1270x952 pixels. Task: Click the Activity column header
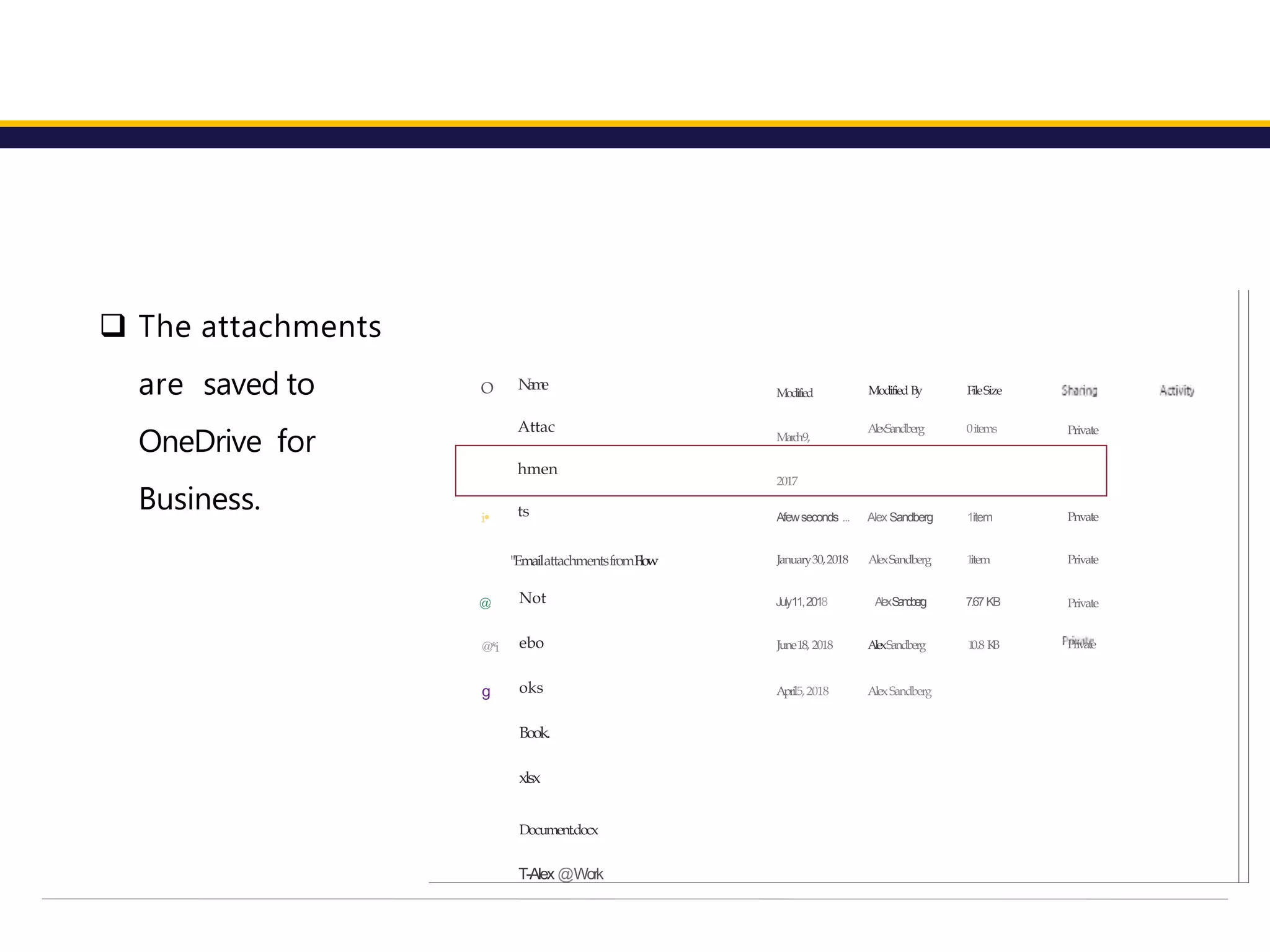point(1177,390)
